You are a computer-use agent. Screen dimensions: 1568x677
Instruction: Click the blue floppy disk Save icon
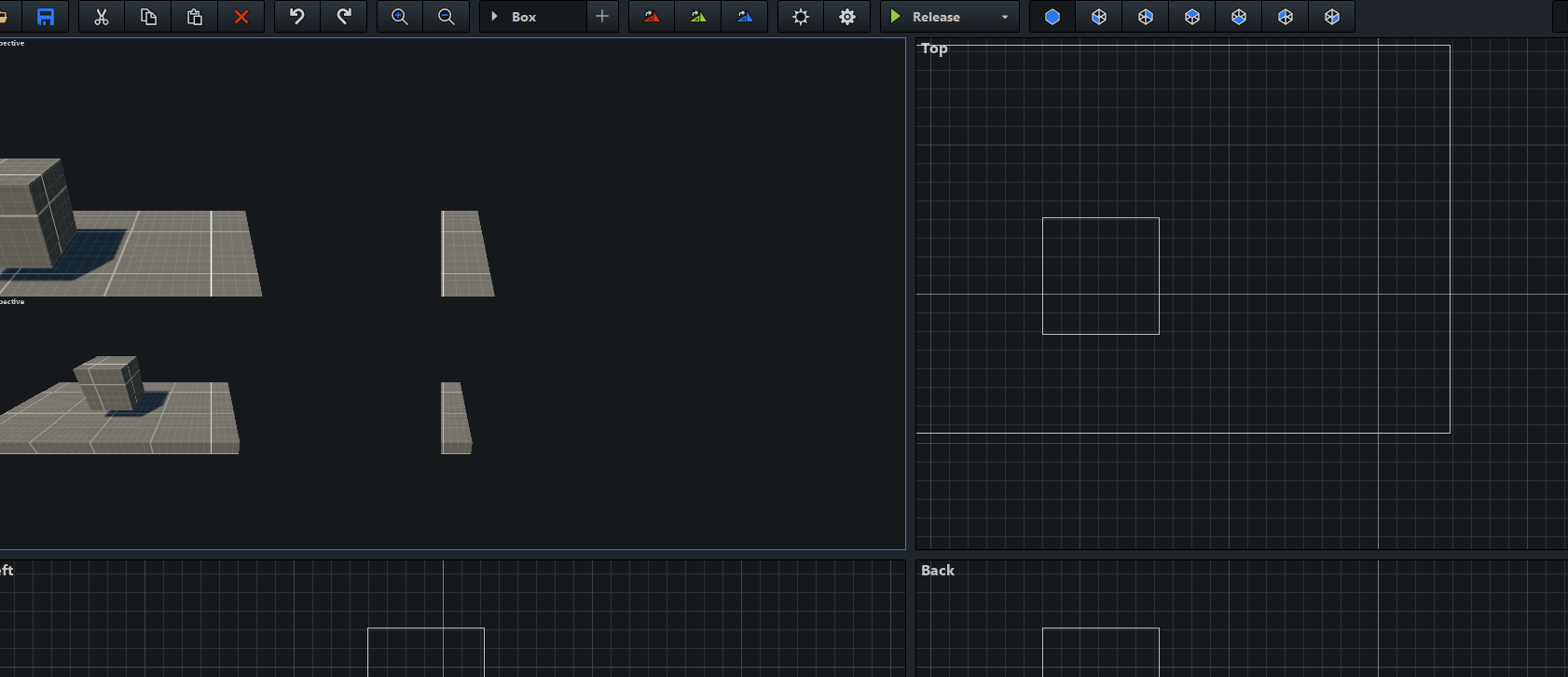[x=45, y=17]
